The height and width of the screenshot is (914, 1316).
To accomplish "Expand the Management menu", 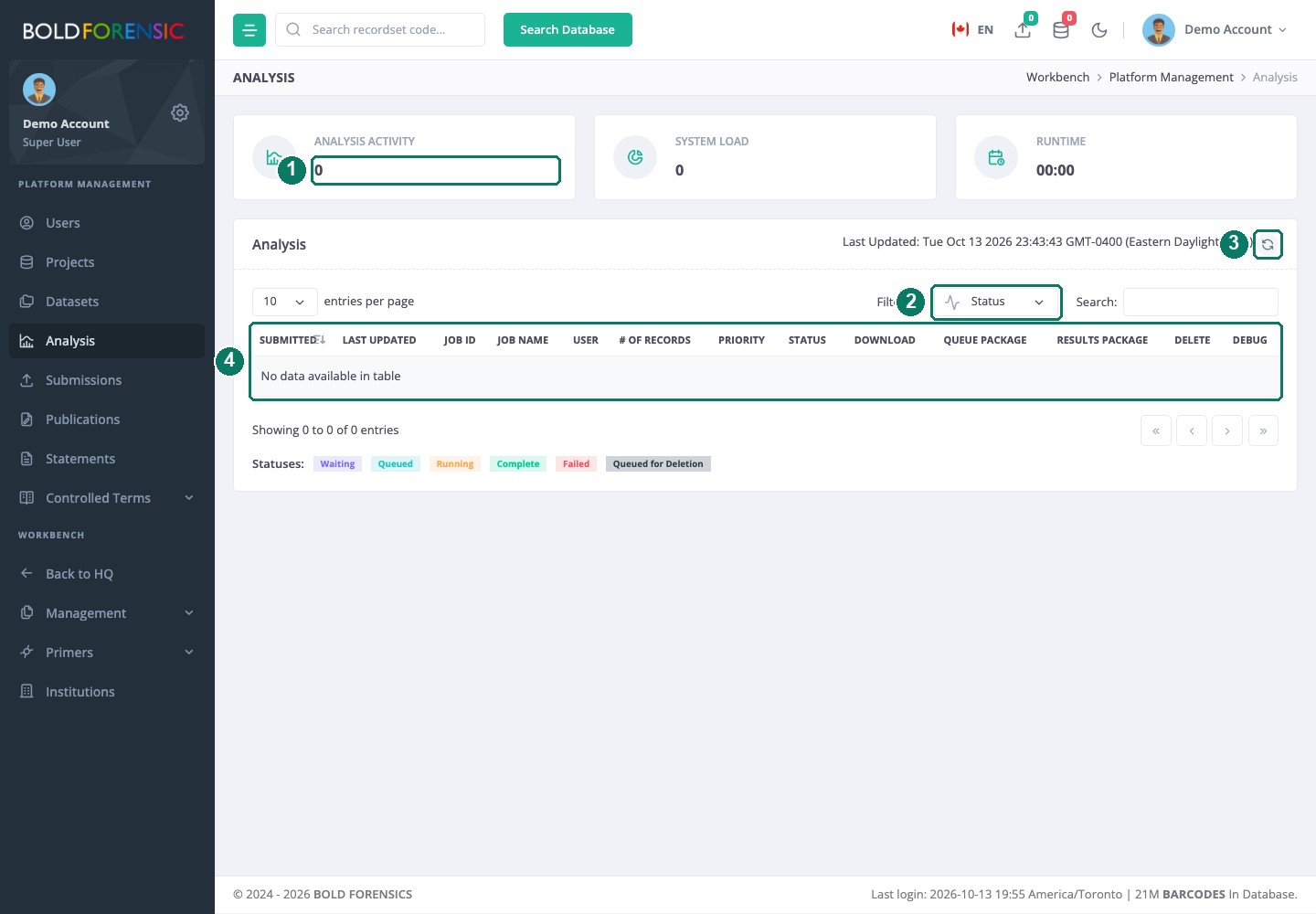I will pos(107,613).
